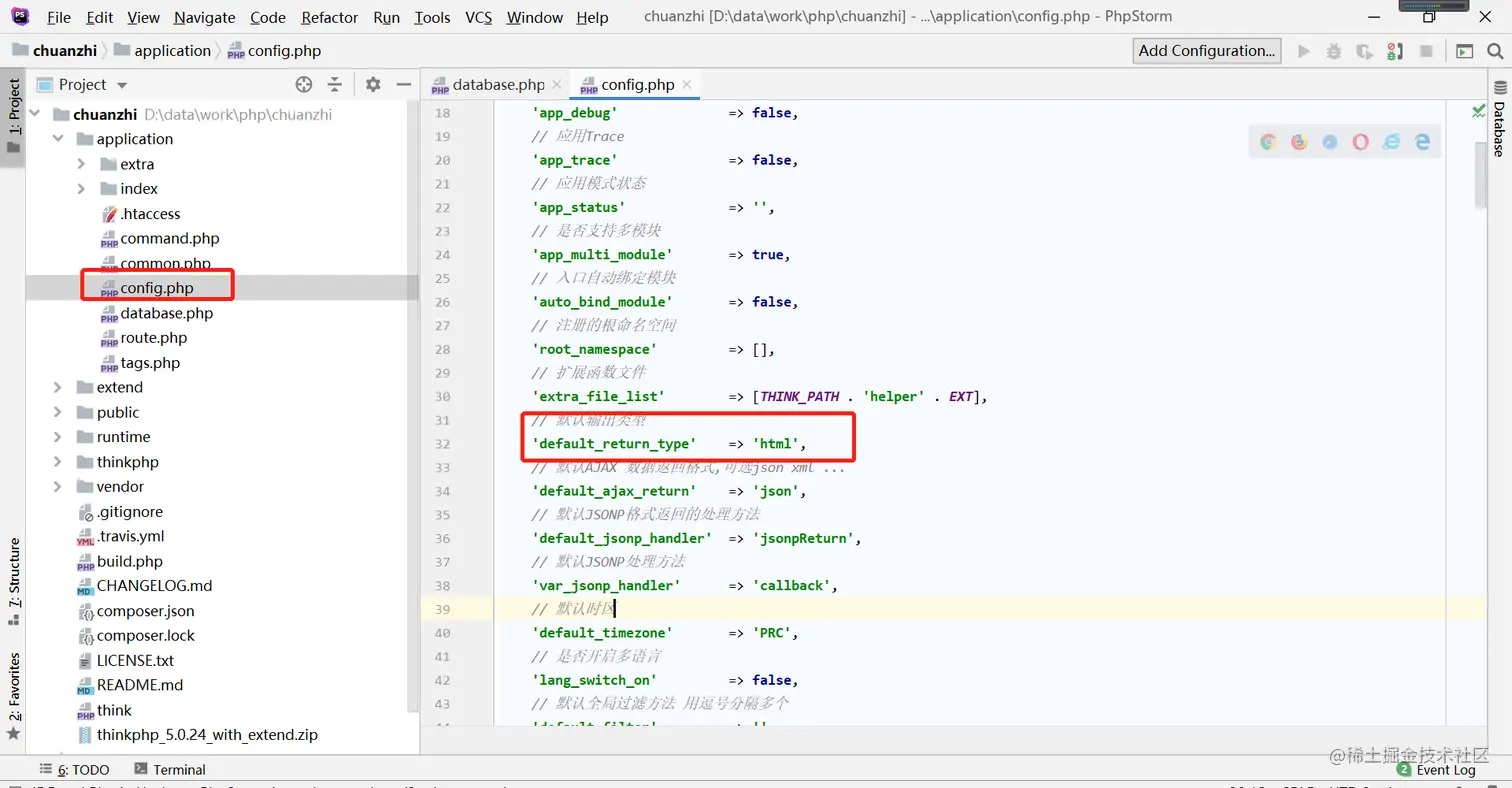Click Run with Coverage icon

[x=1365, y=51]
